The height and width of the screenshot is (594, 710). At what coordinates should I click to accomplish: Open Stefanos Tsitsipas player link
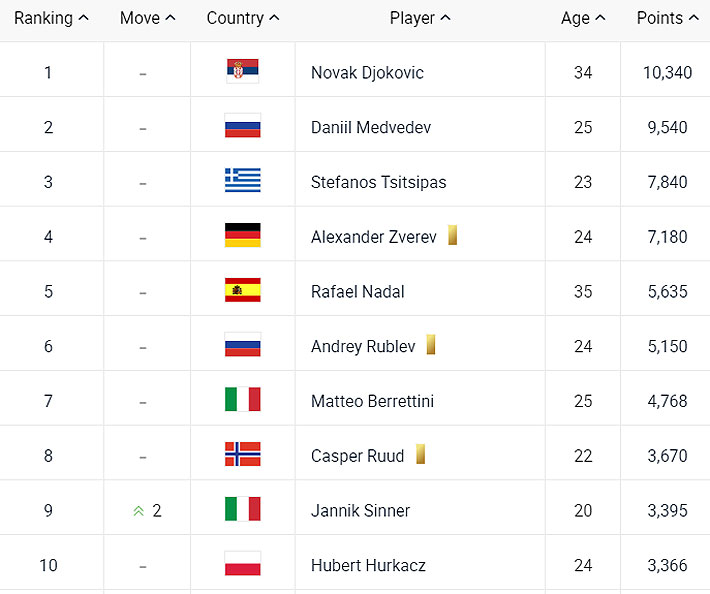point(378,182)
